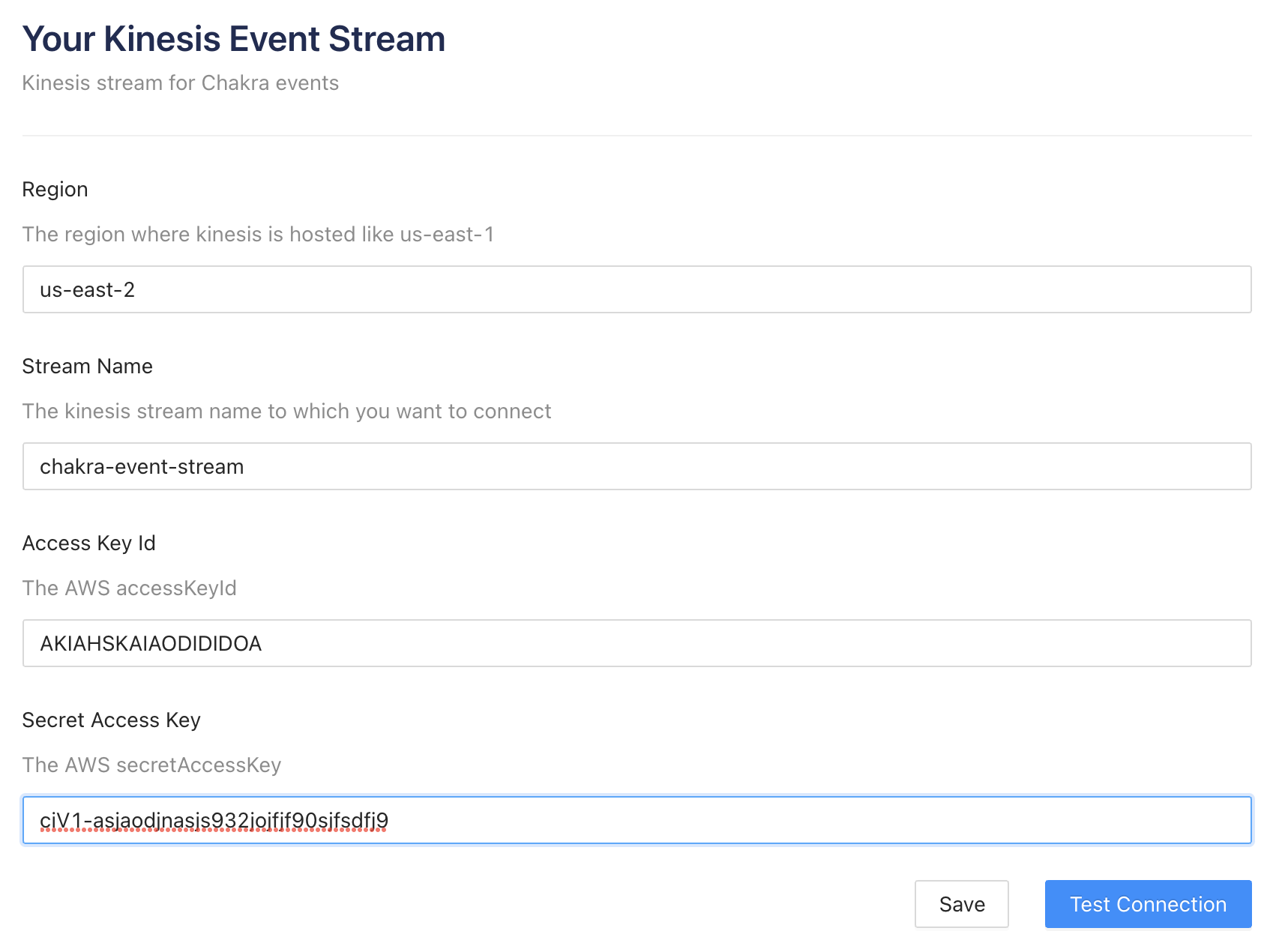Click the Secret Access Key label
Screen dimensions: 1270x952
[112, 720]
